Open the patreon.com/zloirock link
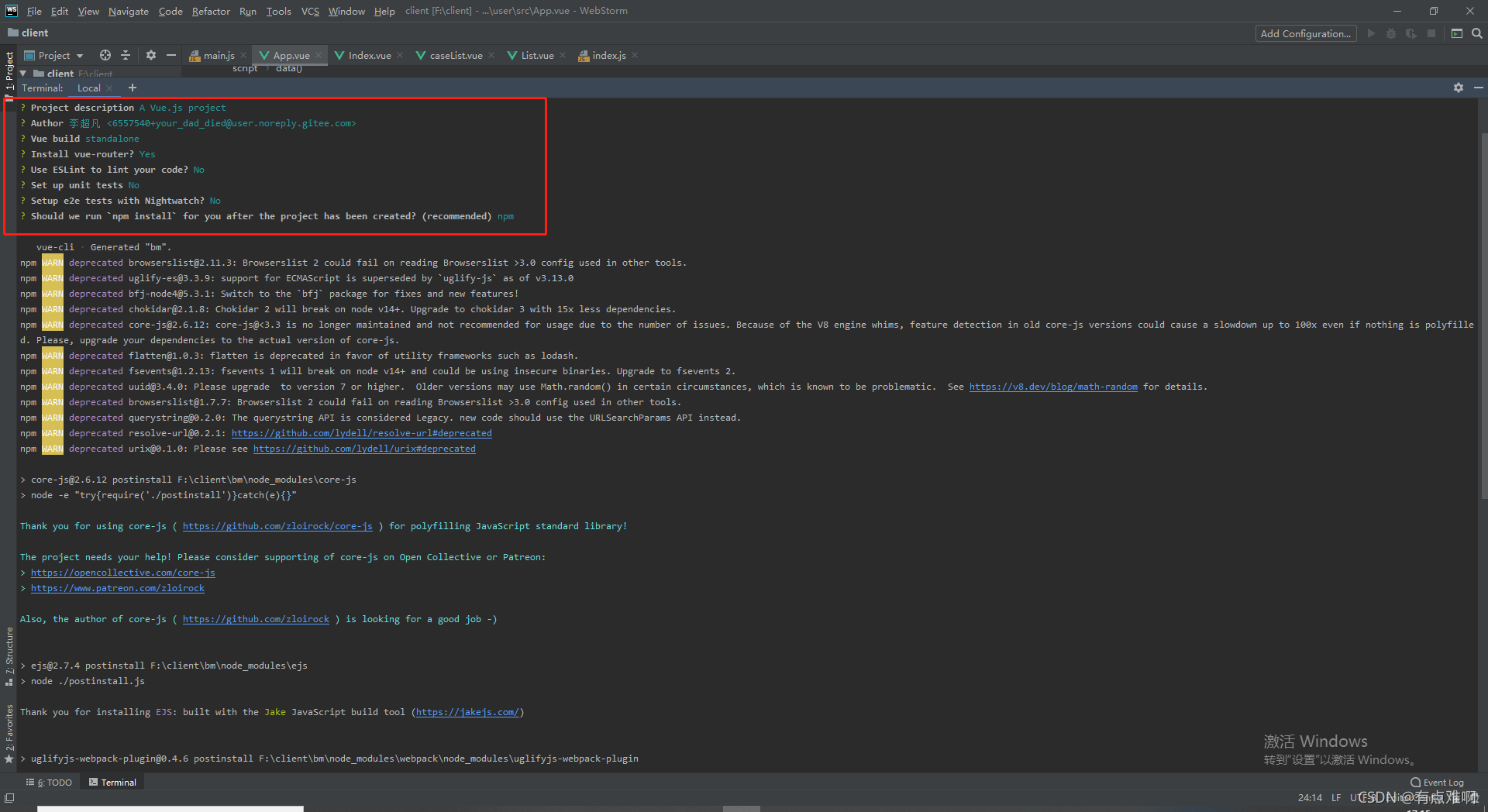Image resolution: width=1488 pixels, height=812 pixels. click(x=118, y=588)
